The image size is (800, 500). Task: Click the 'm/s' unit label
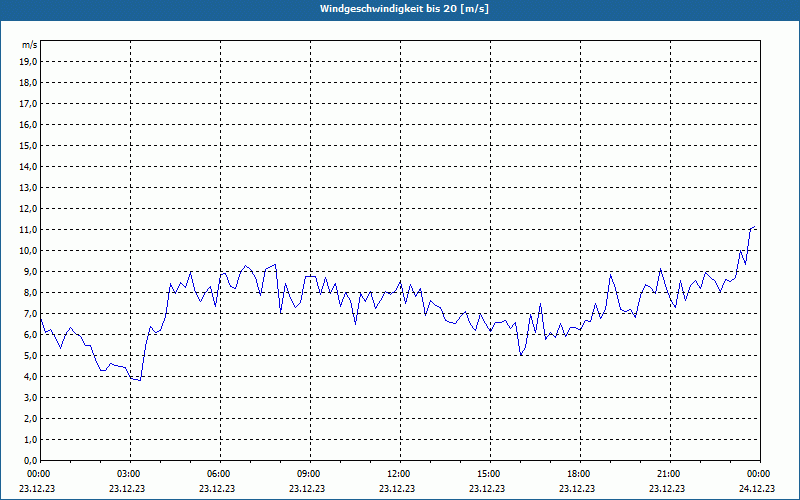tap(29, 45)
